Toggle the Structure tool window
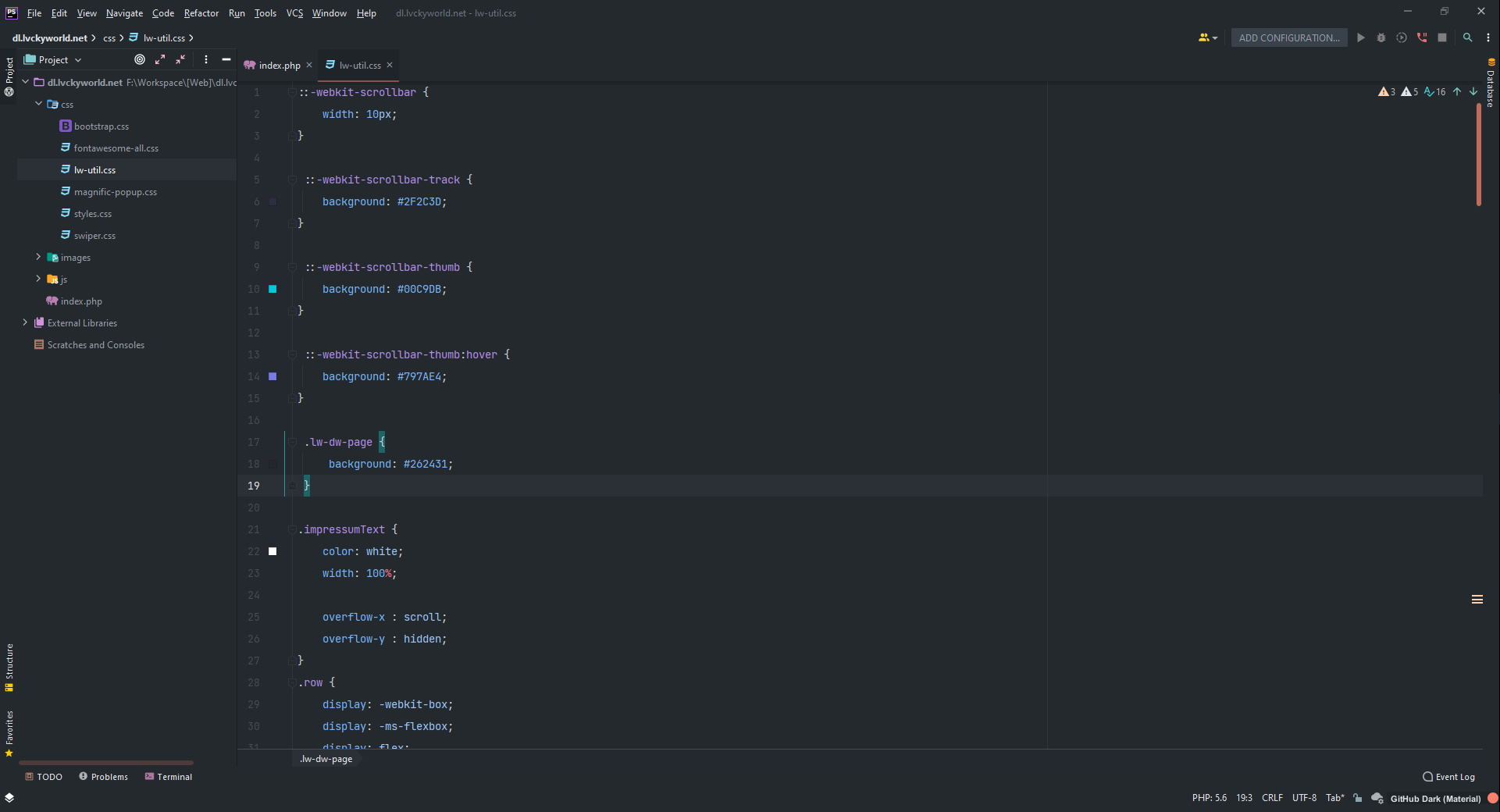The width and height of the screenshot is (1500, 812). pos(9,667)
